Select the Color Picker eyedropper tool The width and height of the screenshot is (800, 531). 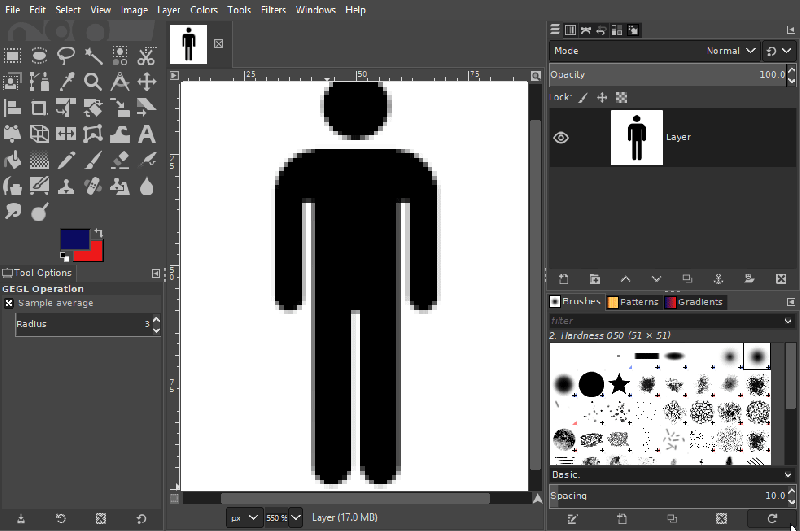pyautogui.click(x=66, y=82)
